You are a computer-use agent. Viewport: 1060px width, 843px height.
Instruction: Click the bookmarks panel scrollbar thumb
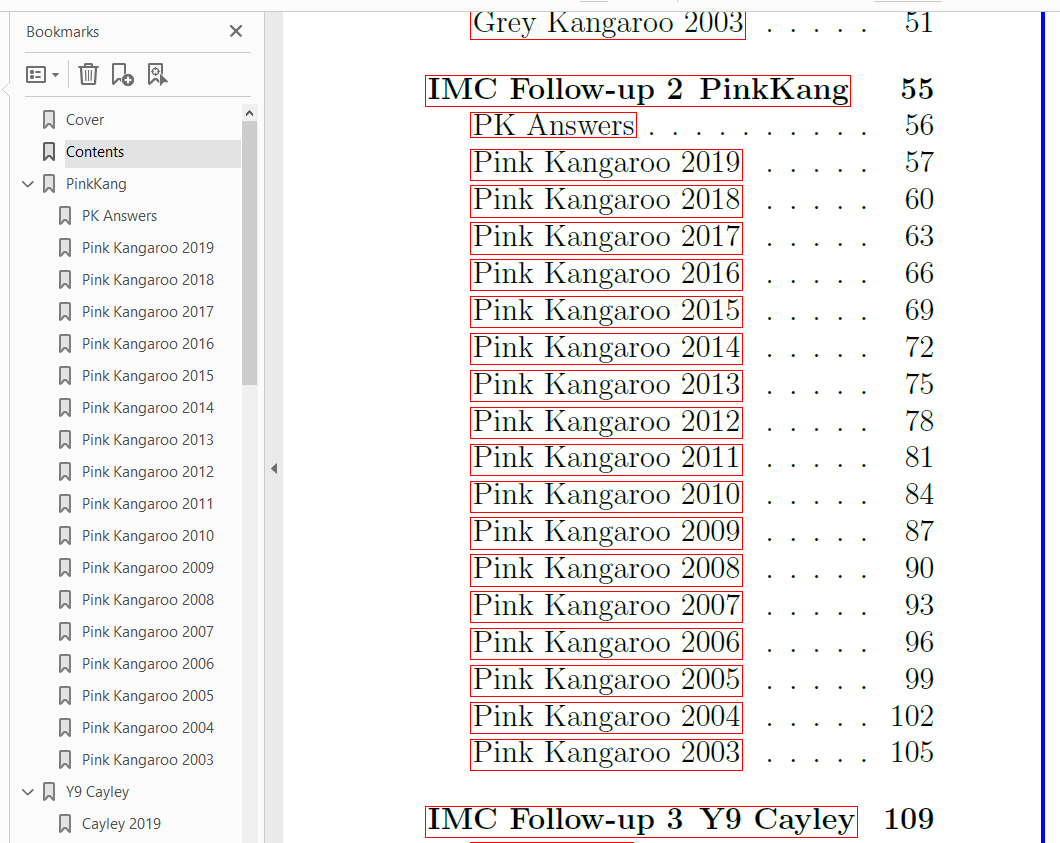point(249,253)
